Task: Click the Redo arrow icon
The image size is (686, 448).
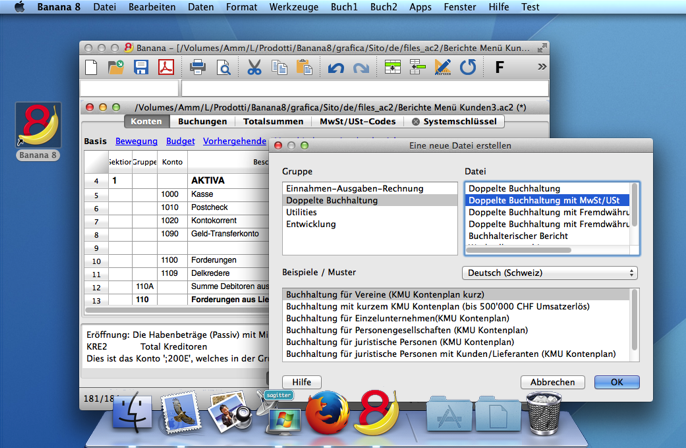Action: click(361, 68)
